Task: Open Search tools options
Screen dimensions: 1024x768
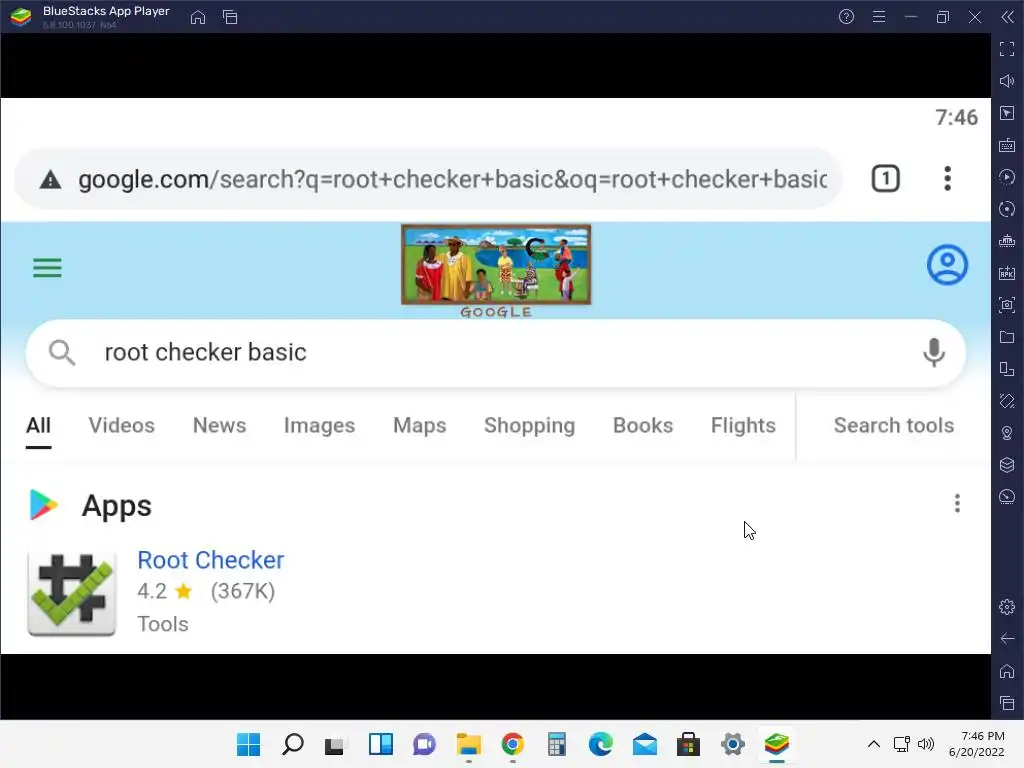Action: tap(894, 426)
